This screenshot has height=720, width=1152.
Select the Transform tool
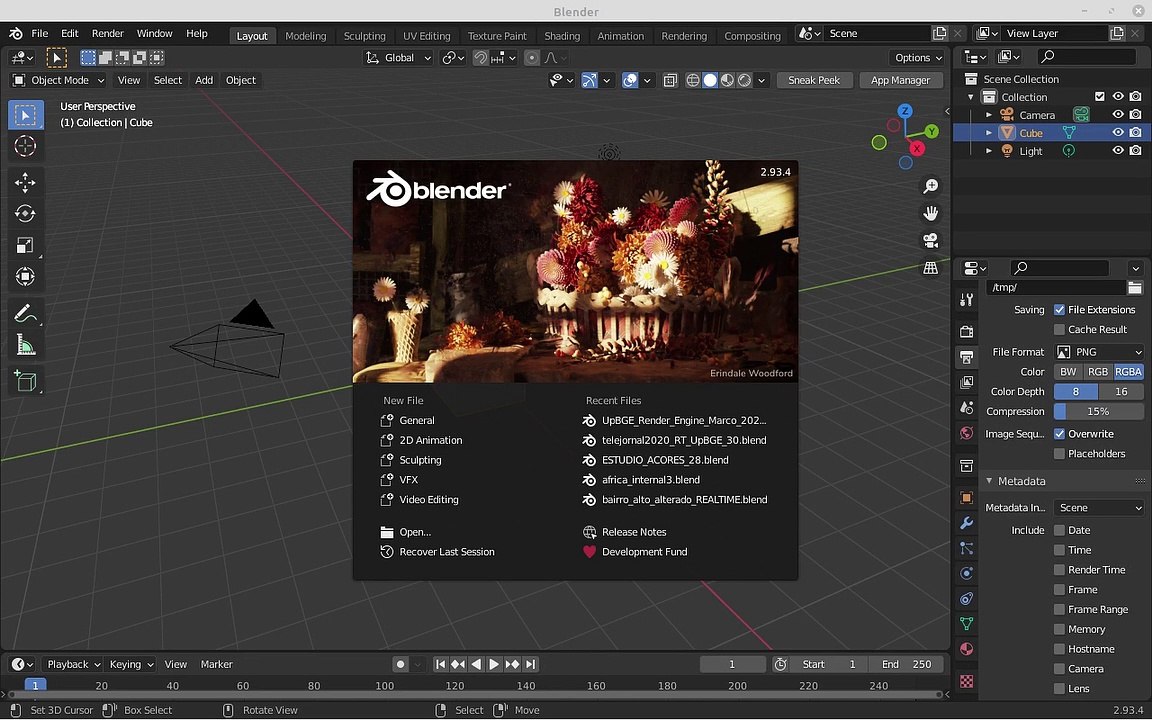pyautogui.click(x=25, y=277)
